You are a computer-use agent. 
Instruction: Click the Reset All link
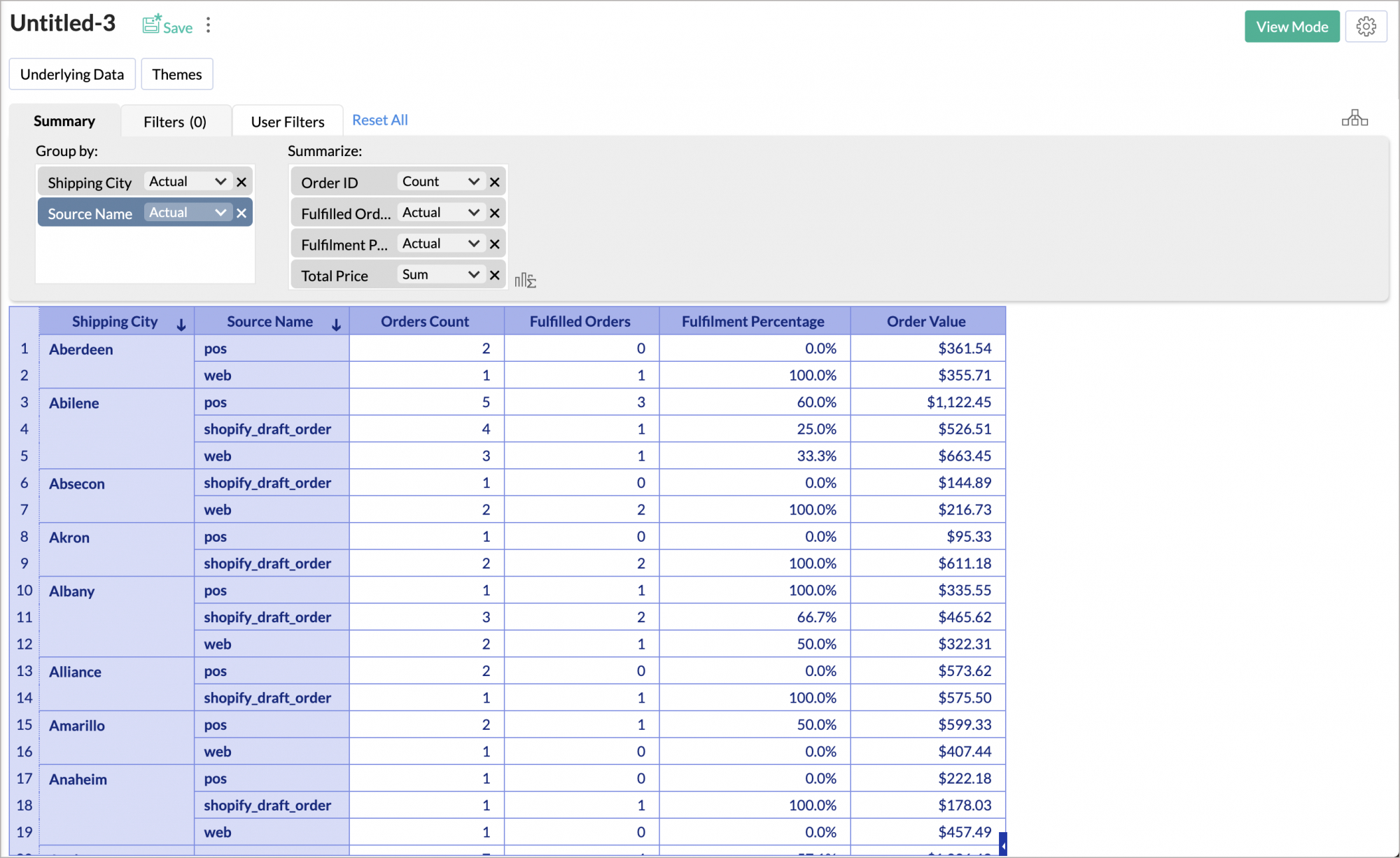coord(379,120)
